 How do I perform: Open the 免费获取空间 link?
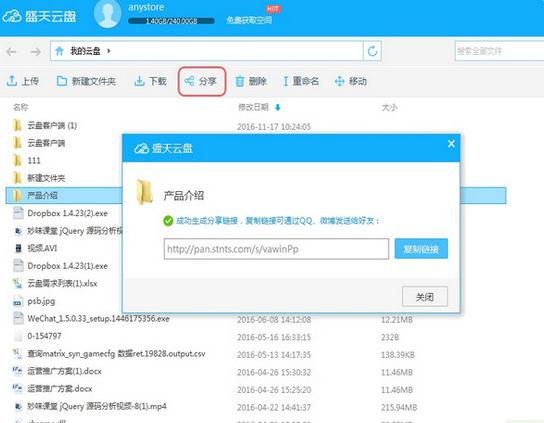click(249, 20)
